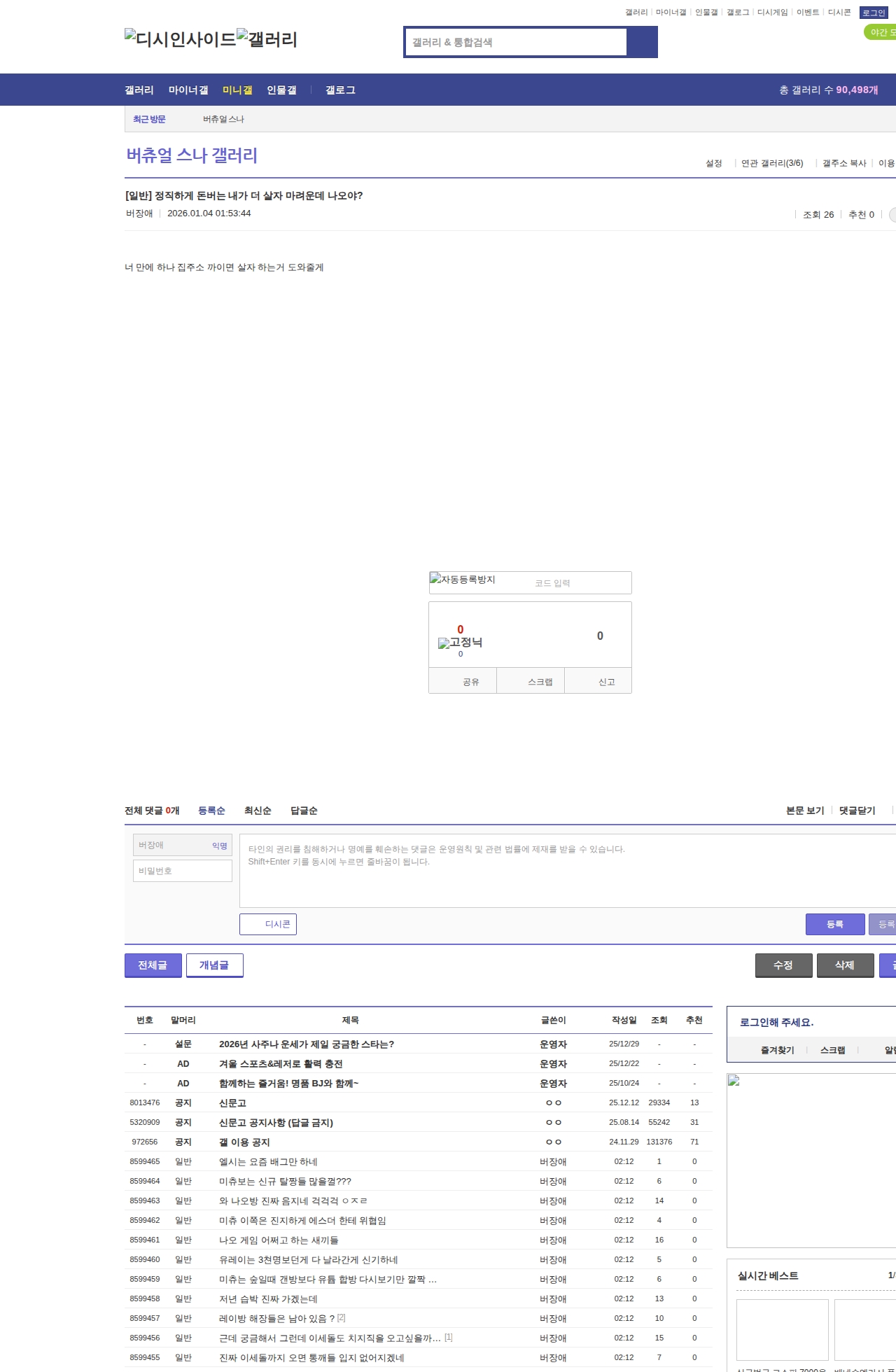Expand the 연관 갤러리(3/6) list

point(772,163)
